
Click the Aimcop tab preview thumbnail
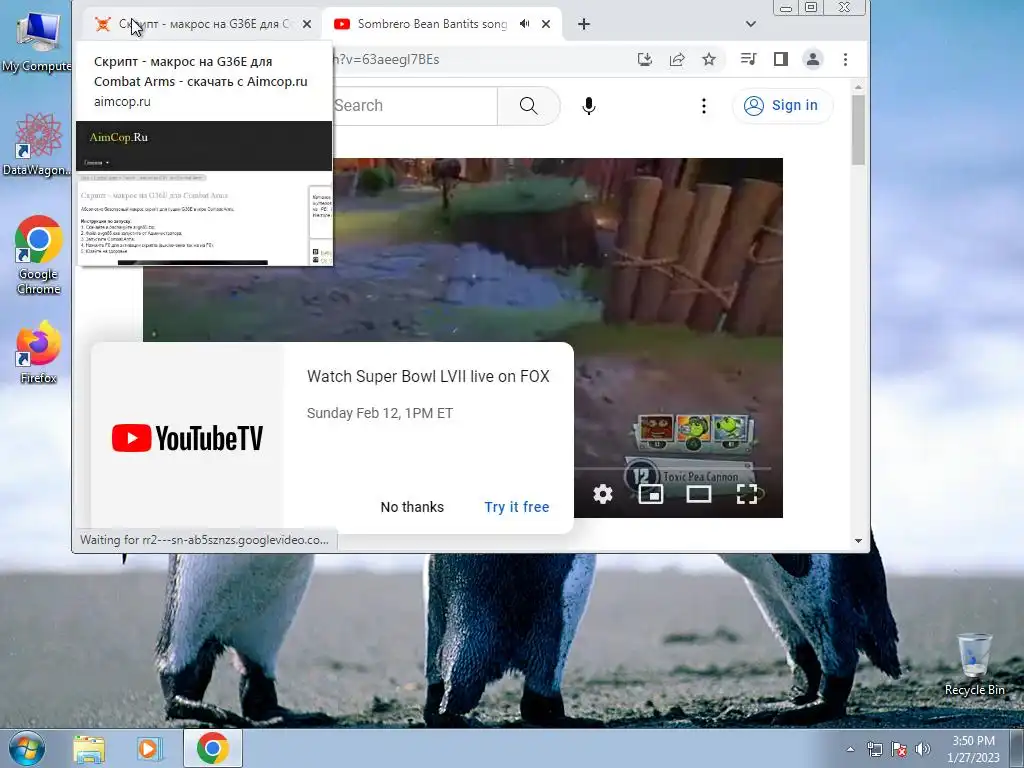(204, 193)
